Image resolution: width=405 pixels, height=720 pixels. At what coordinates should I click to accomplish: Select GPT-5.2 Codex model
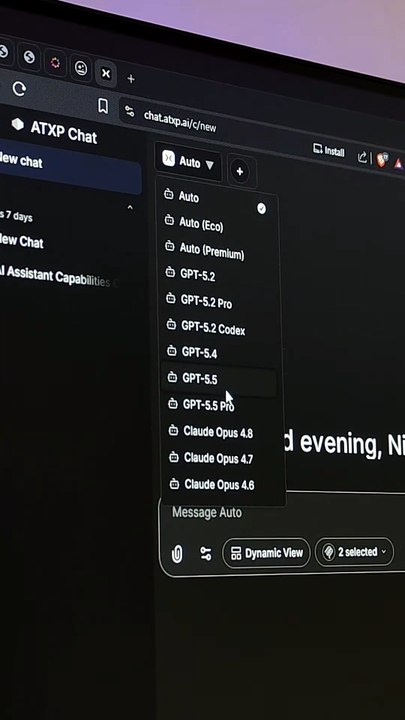pos(219,327)
